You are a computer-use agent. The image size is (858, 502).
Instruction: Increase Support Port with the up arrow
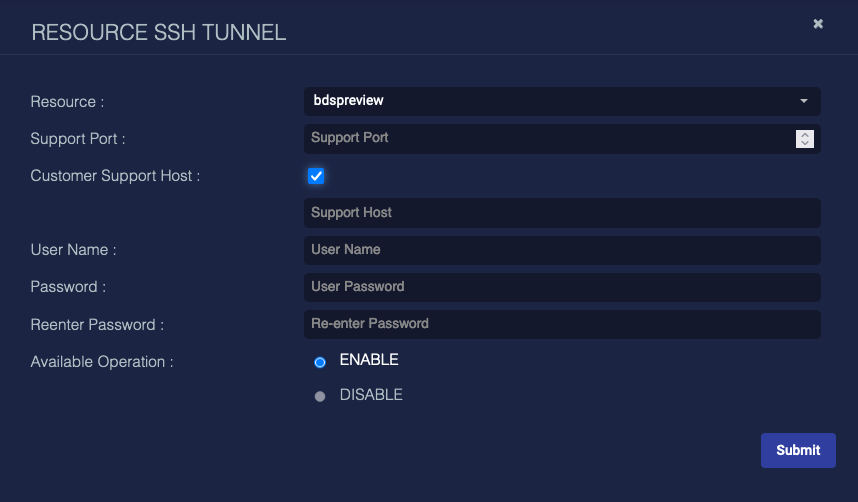(x=805, y=134)
